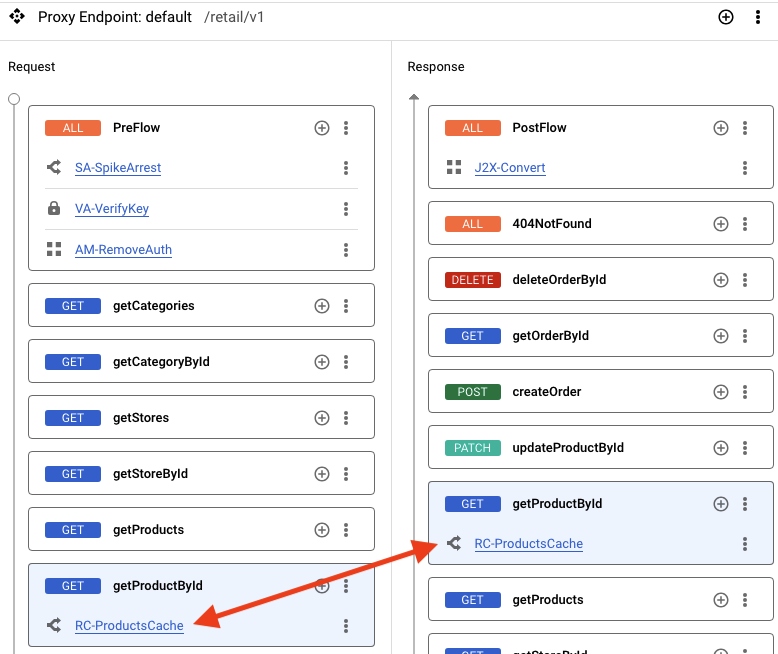Add a step to response getProductById flow
The width and height of the screenshot is (778, 654).
720,504
